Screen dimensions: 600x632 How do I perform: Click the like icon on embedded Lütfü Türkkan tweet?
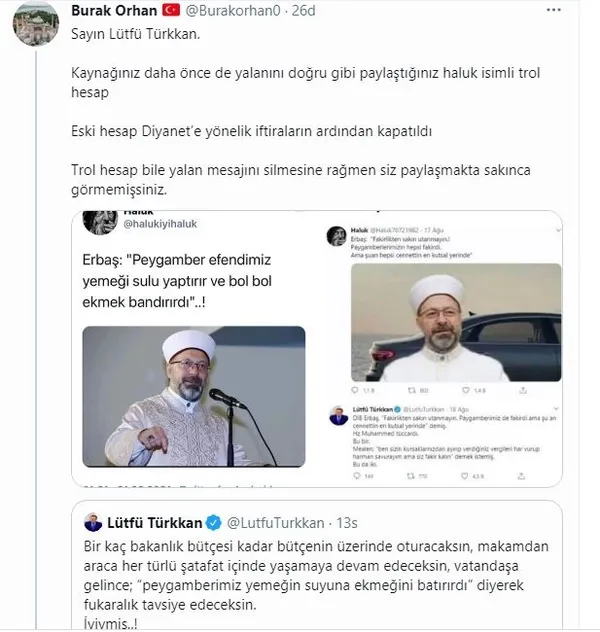465,476
